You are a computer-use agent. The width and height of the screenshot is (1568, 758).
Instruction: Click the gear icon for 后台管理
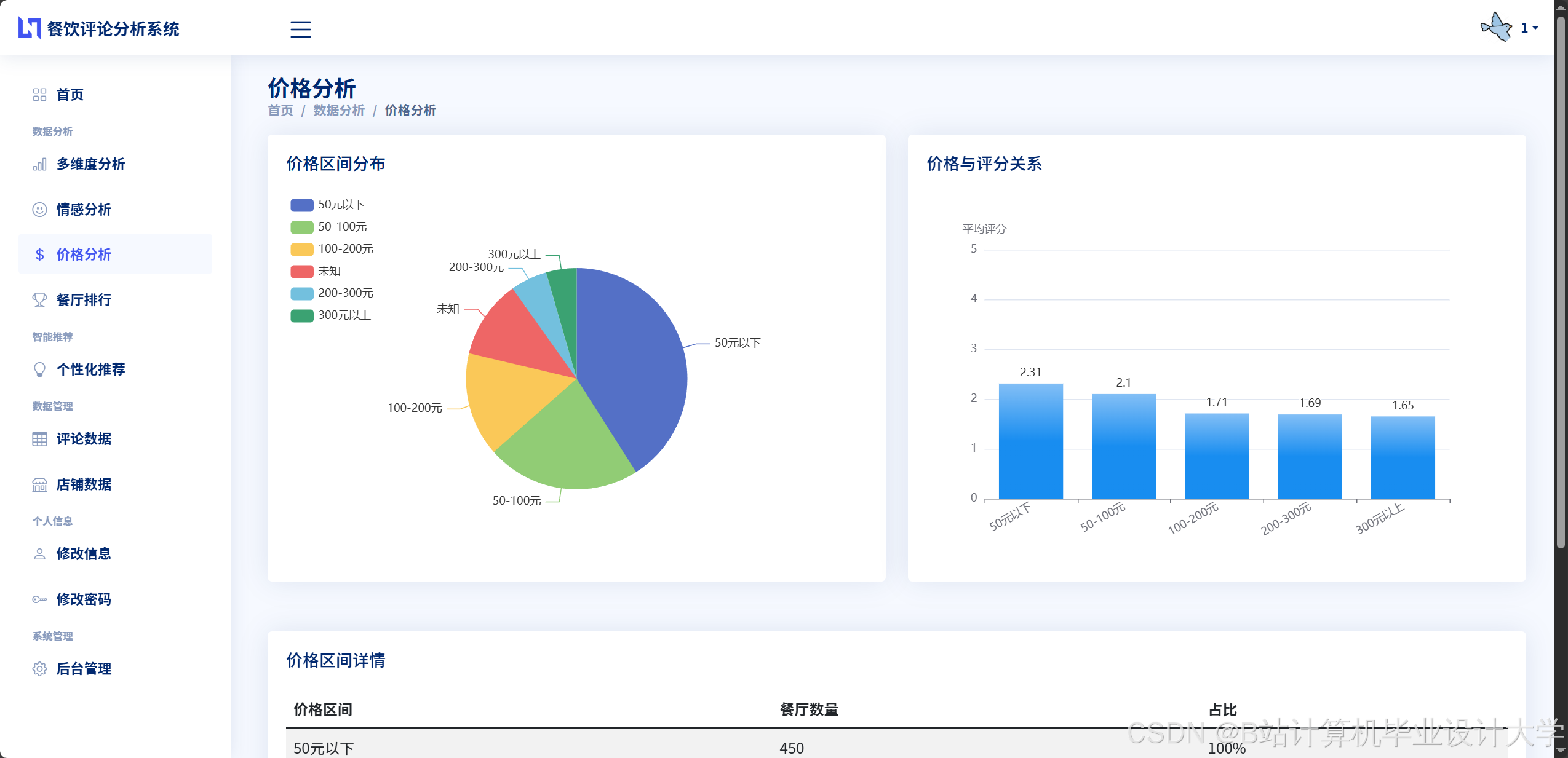click(39, 669)
